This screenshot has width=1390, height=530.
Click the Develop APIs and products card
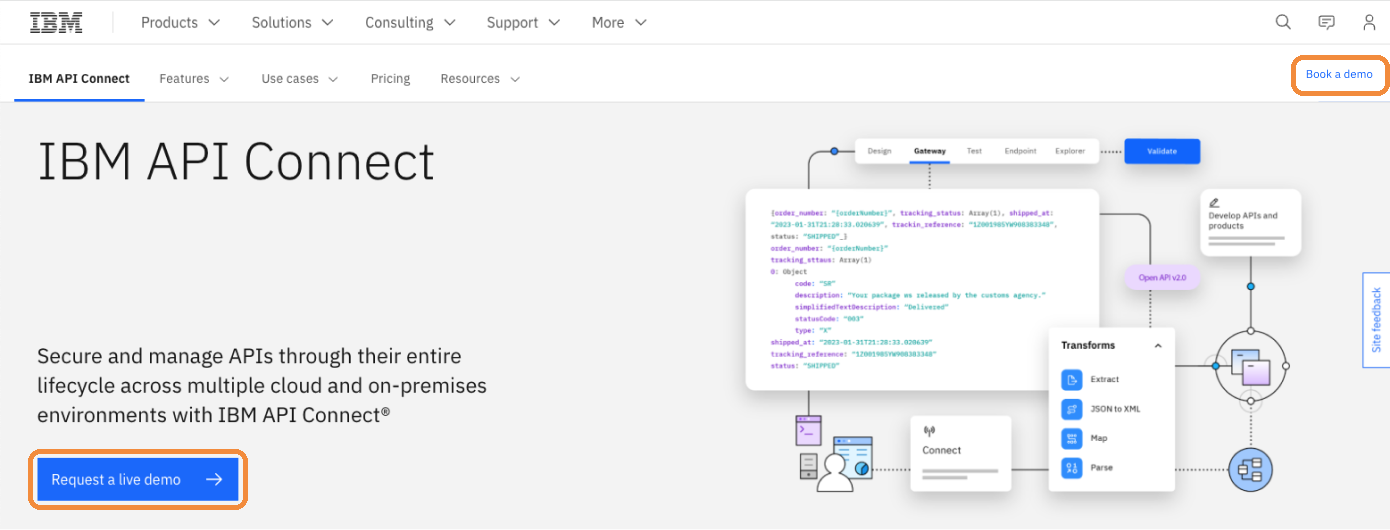click(1251, 221)
